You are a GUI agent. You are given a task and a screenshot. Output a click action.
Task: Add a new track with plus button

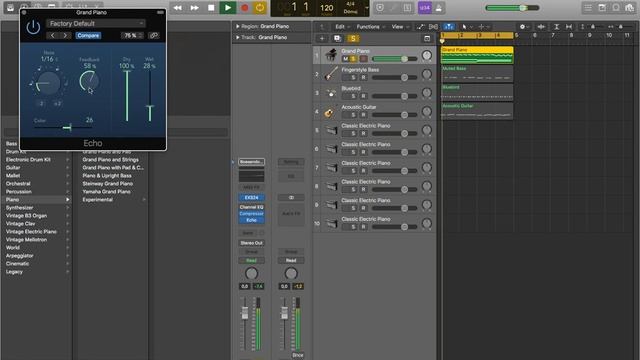coord(322,38)
